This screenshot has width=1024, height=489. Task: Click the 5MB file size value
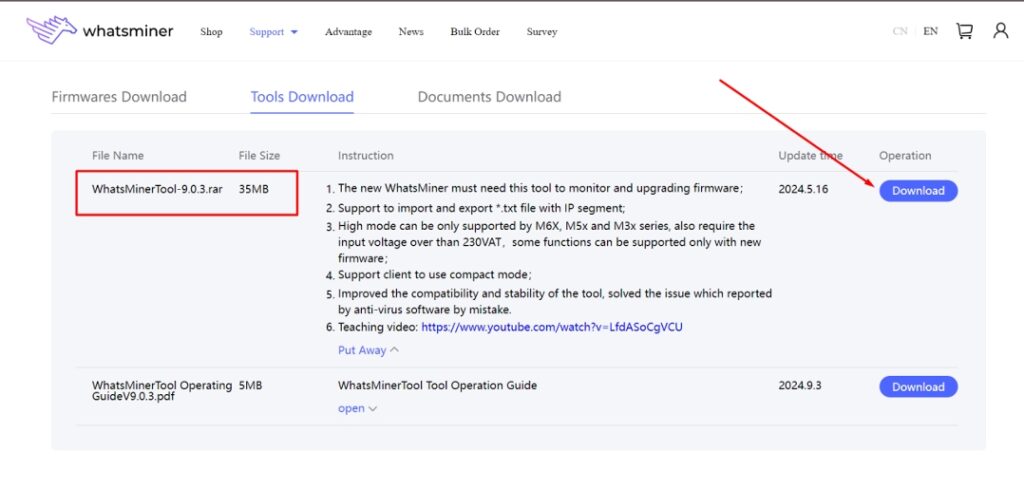(x=251, y=385)
